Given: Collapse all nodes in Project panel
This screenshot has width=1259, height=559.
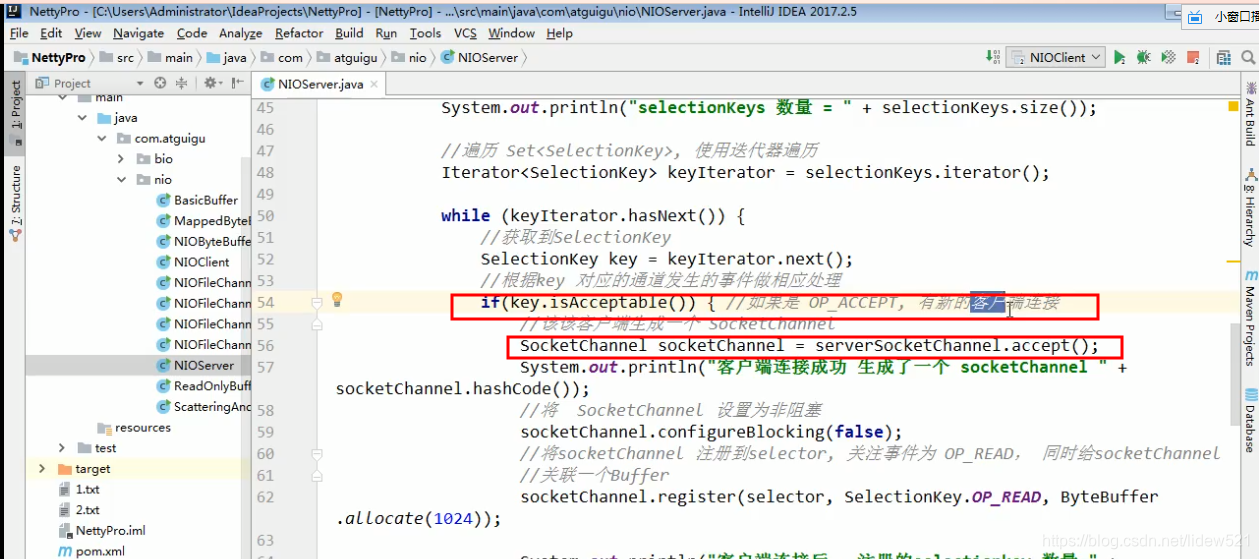Looking at the screenshot, I should [x=183, y=83].
